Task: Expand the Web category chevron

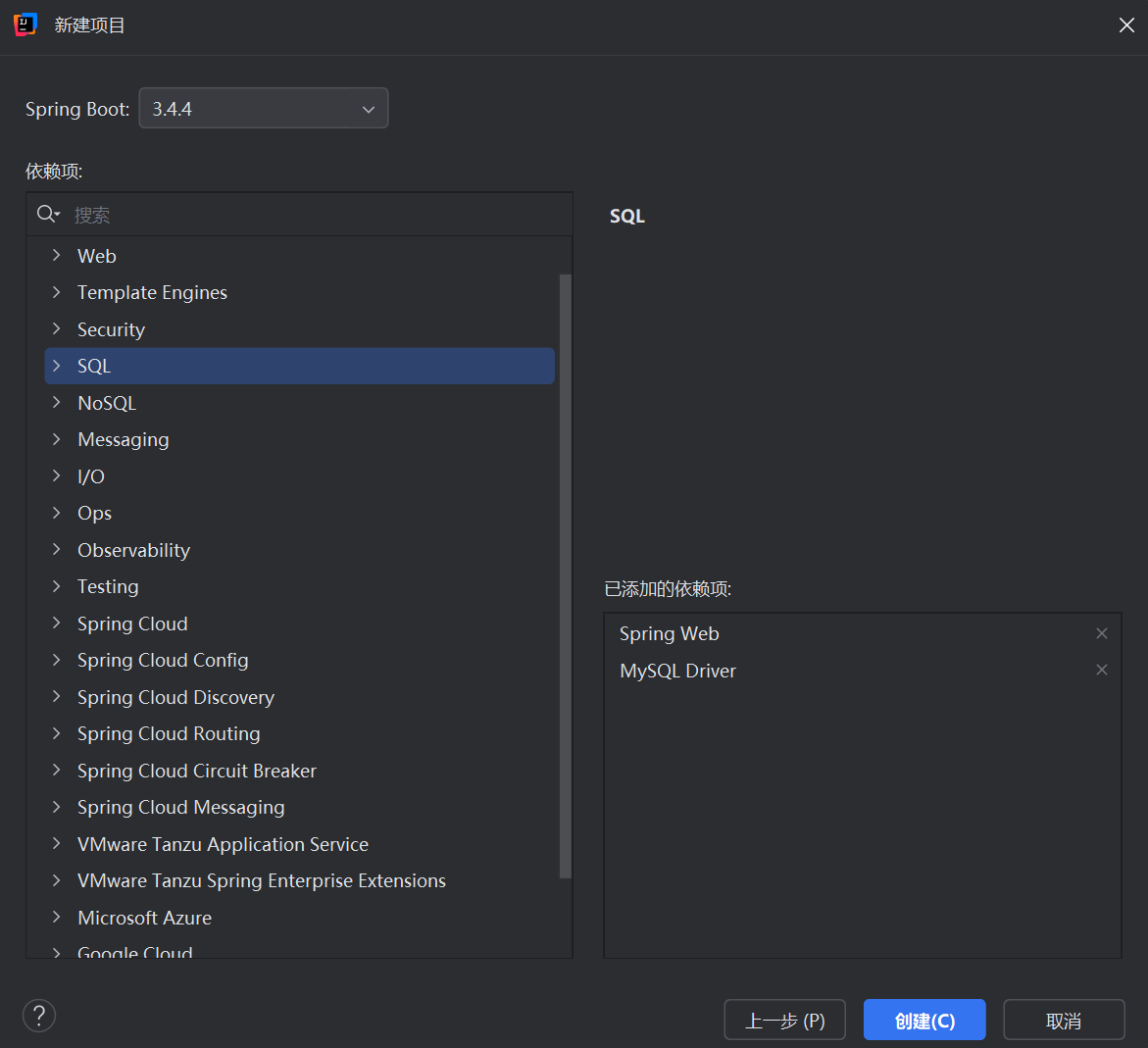Action: pyautogui.click(x=57, y=256)
